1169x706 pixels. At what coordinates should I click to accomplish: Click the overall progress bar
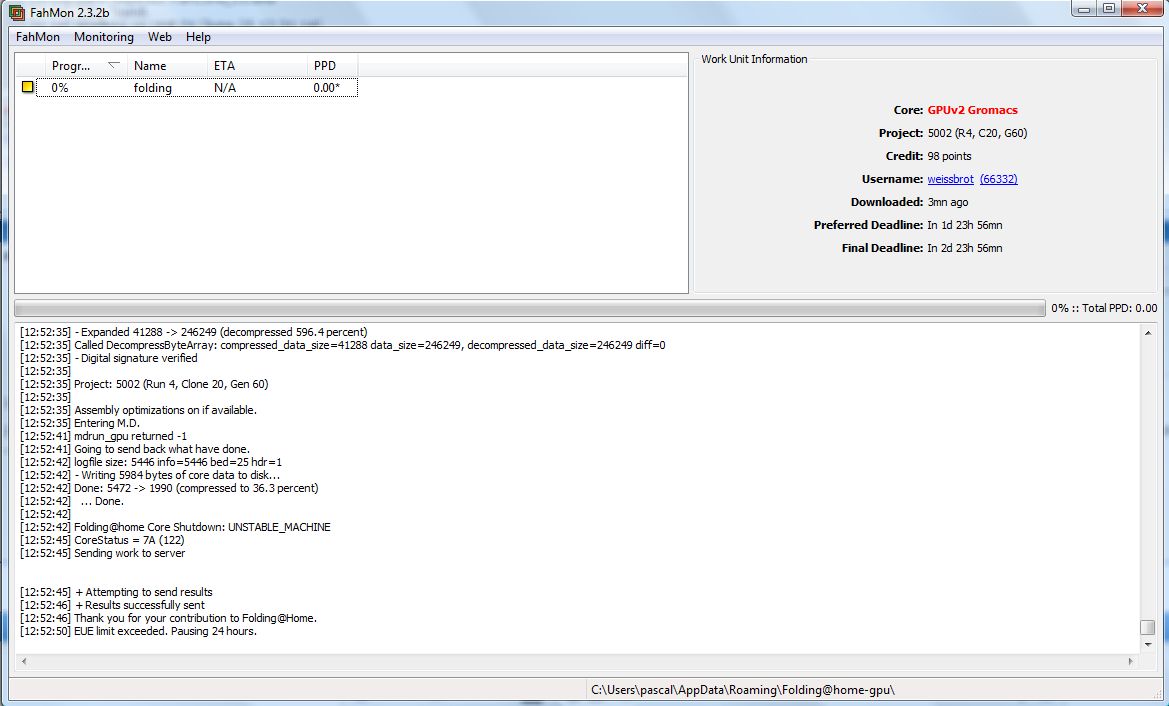pyautogui.click(x=529, y=308)
